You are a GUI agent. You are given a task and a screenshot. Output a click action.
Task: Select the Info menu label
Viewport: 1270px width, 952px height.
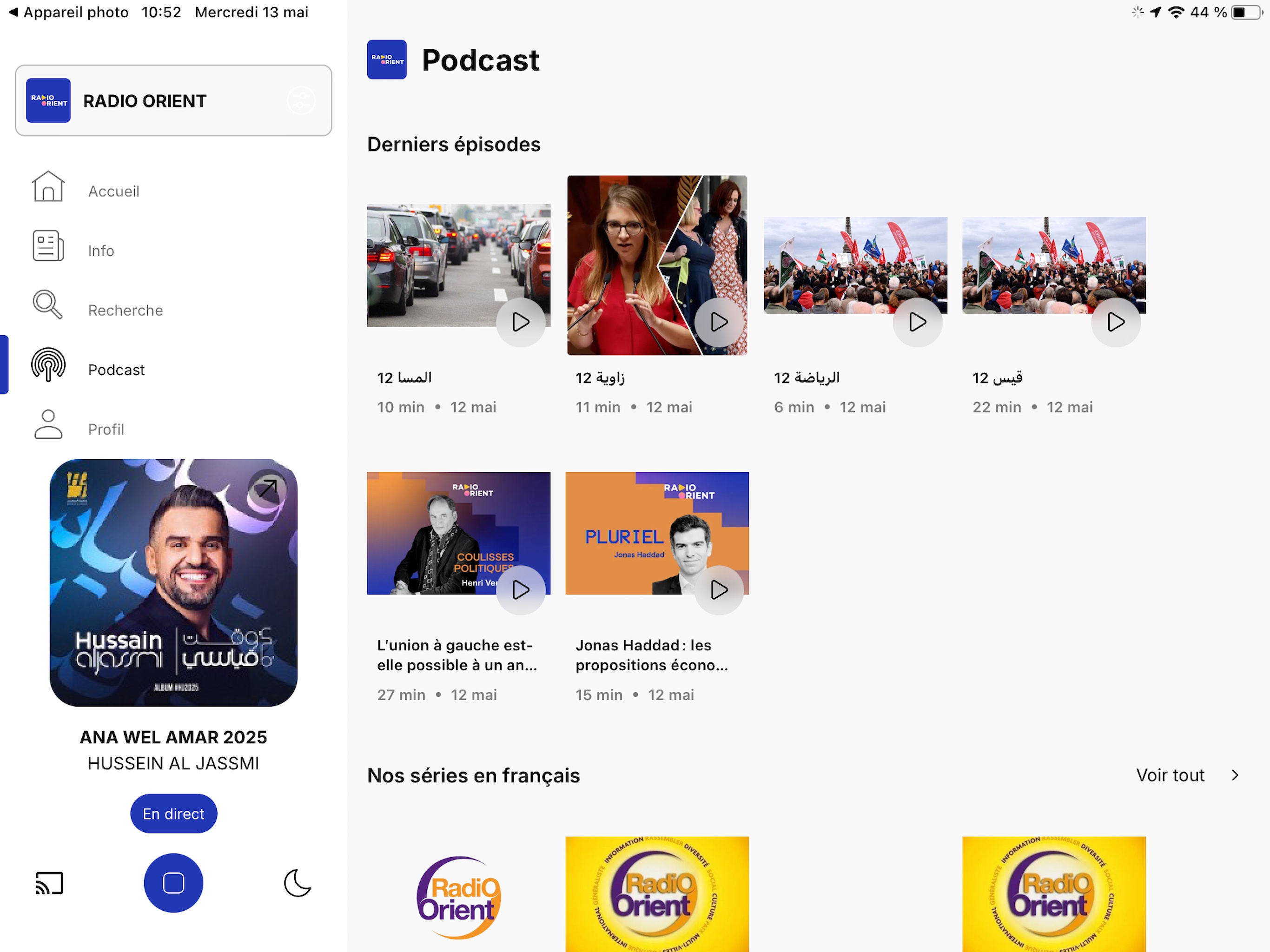click(x=101, y=251)
